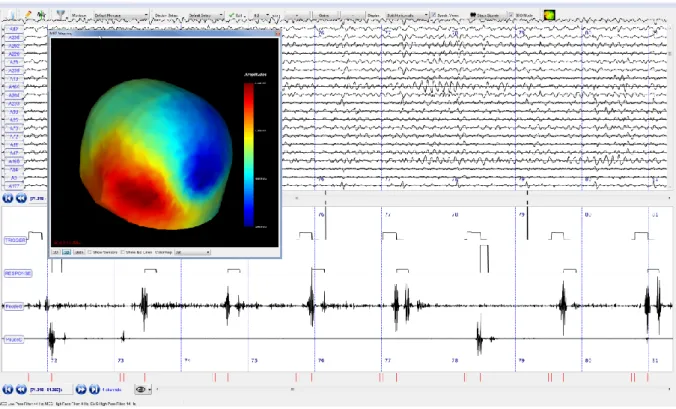Viewport: 676px width, 409px height.
Task: Toggle Show Sensors checkbox in mapping window
Action: pos(90,252)
